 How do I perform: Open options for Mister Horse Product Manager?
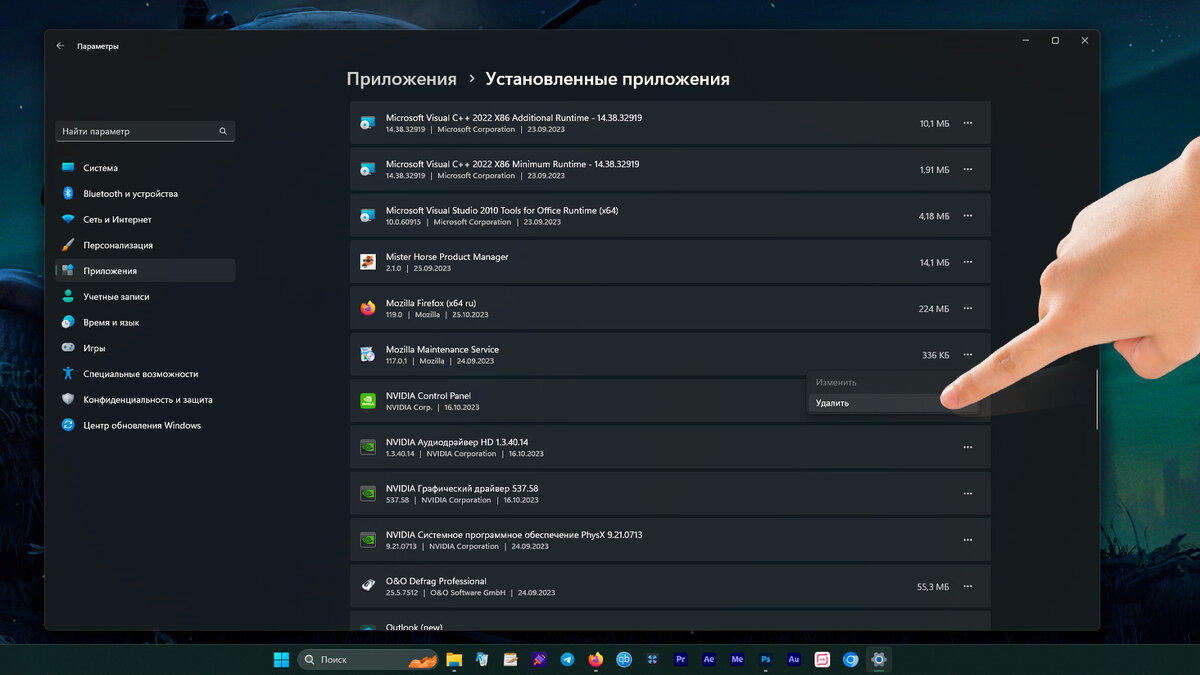(967, 262)
